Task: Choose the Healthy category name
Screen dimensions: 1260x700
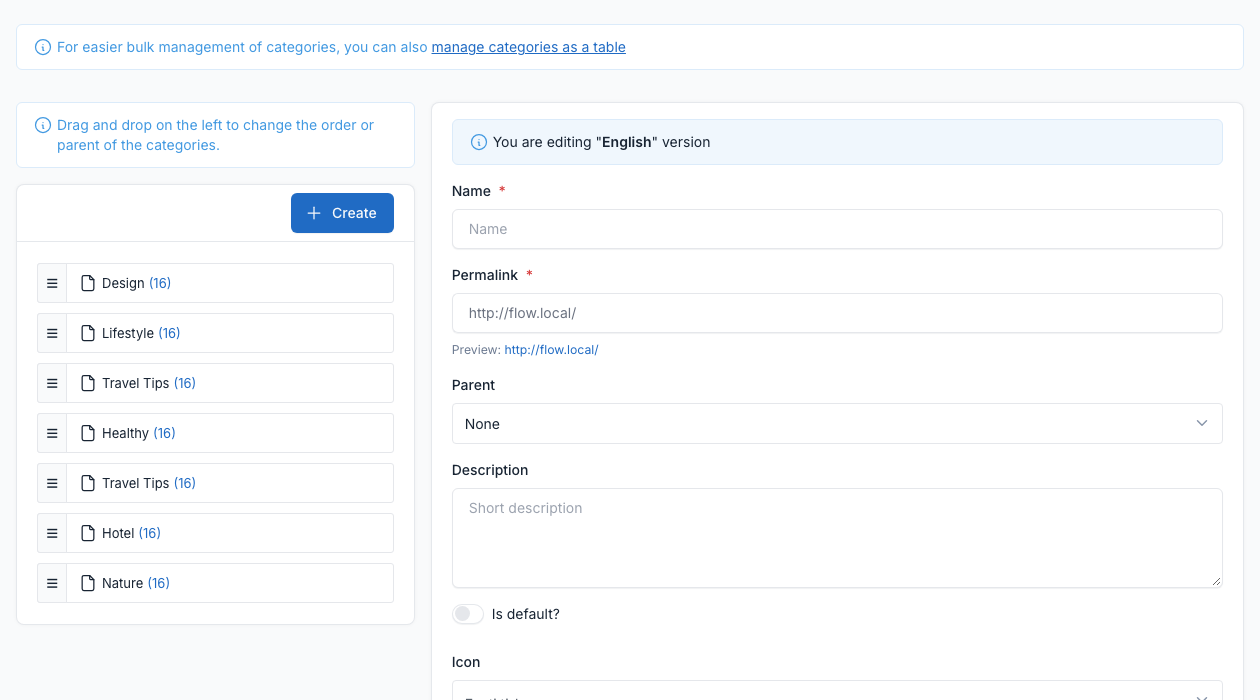Action: coord(125,433)
